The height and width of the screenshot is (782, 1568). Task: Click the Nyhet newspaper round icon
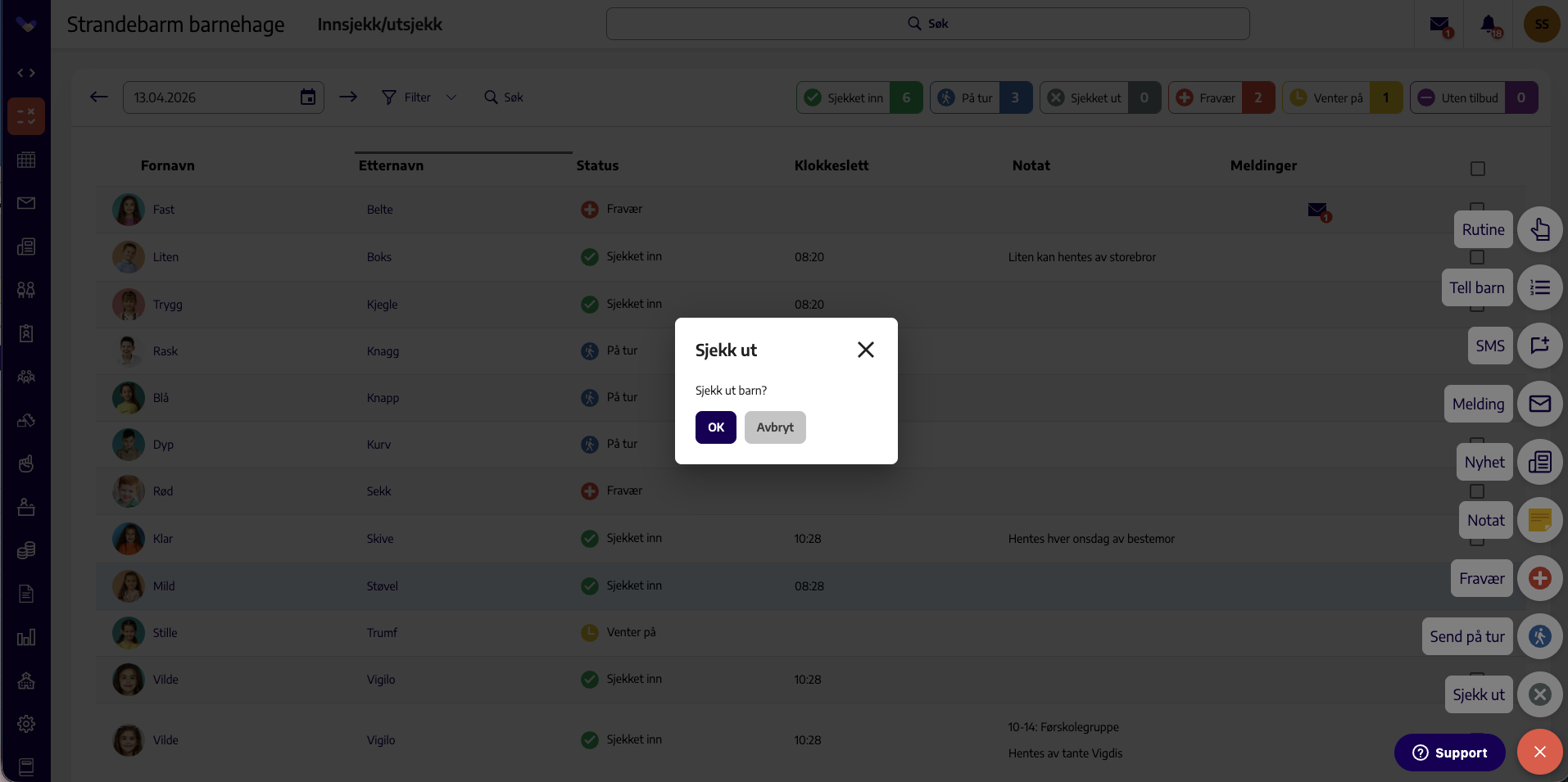coord(1540,462)
